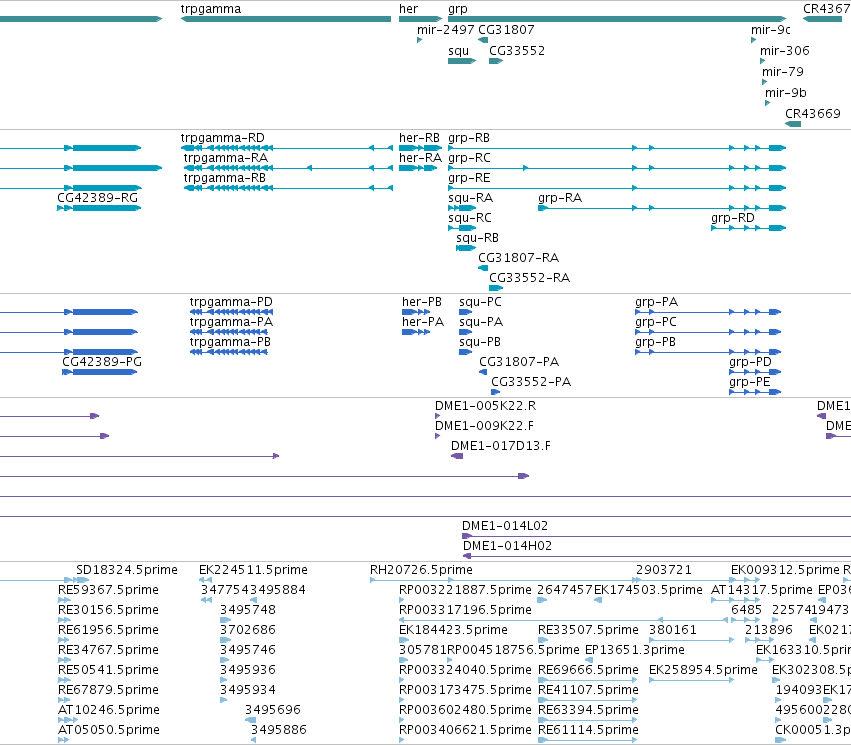Click the RH20726.5prime EST label

pos(421,570)
